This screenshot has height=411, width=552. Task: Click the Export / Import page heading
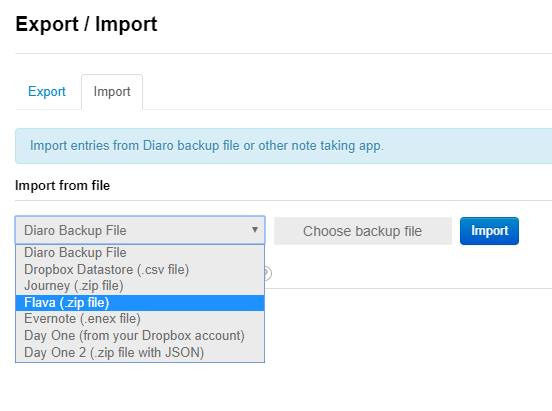point(86,24)
